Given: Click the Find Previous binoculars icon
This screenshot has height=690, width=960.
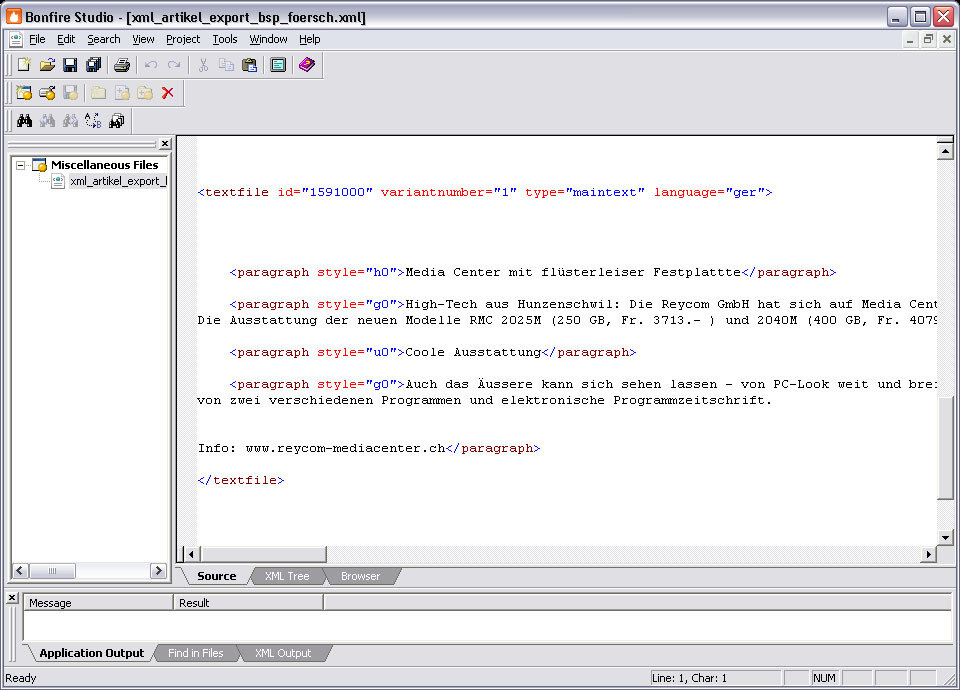Looking at the screenshot, I should 47,121.
